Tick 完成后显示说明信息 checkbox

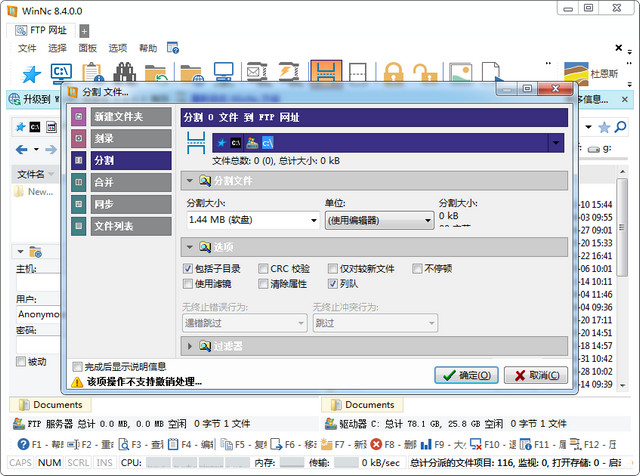click(x=78, y=366)
